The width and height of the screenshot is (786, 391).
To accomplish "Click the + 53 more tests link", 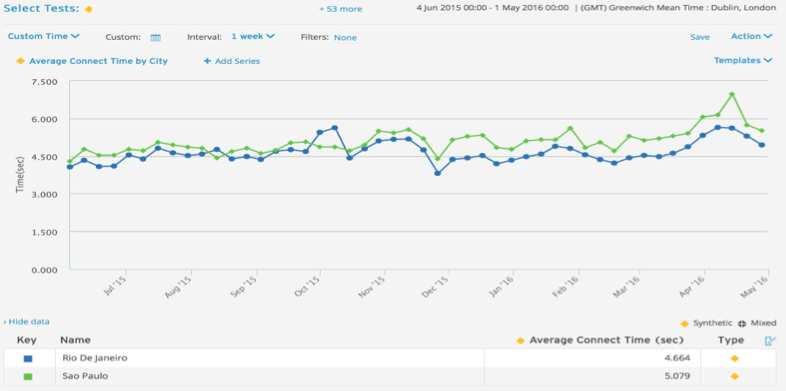I will point(341,9).
